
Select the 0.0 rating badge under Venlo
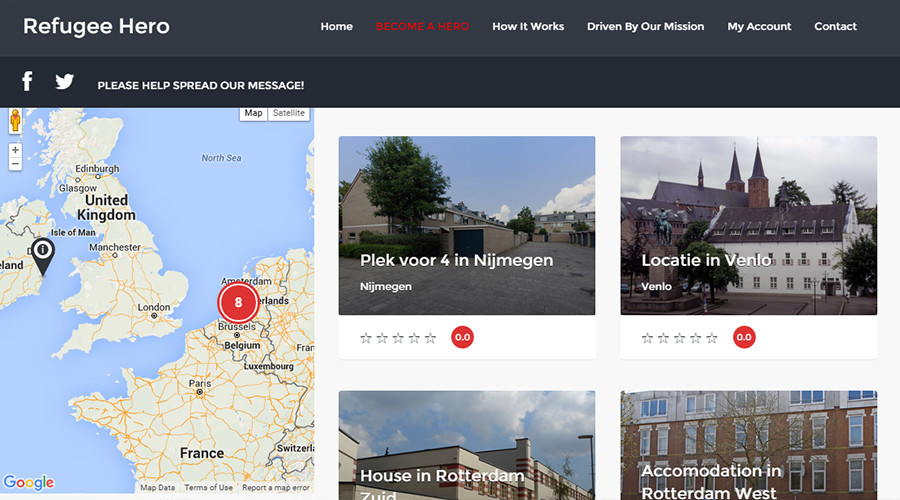[744, 338]
